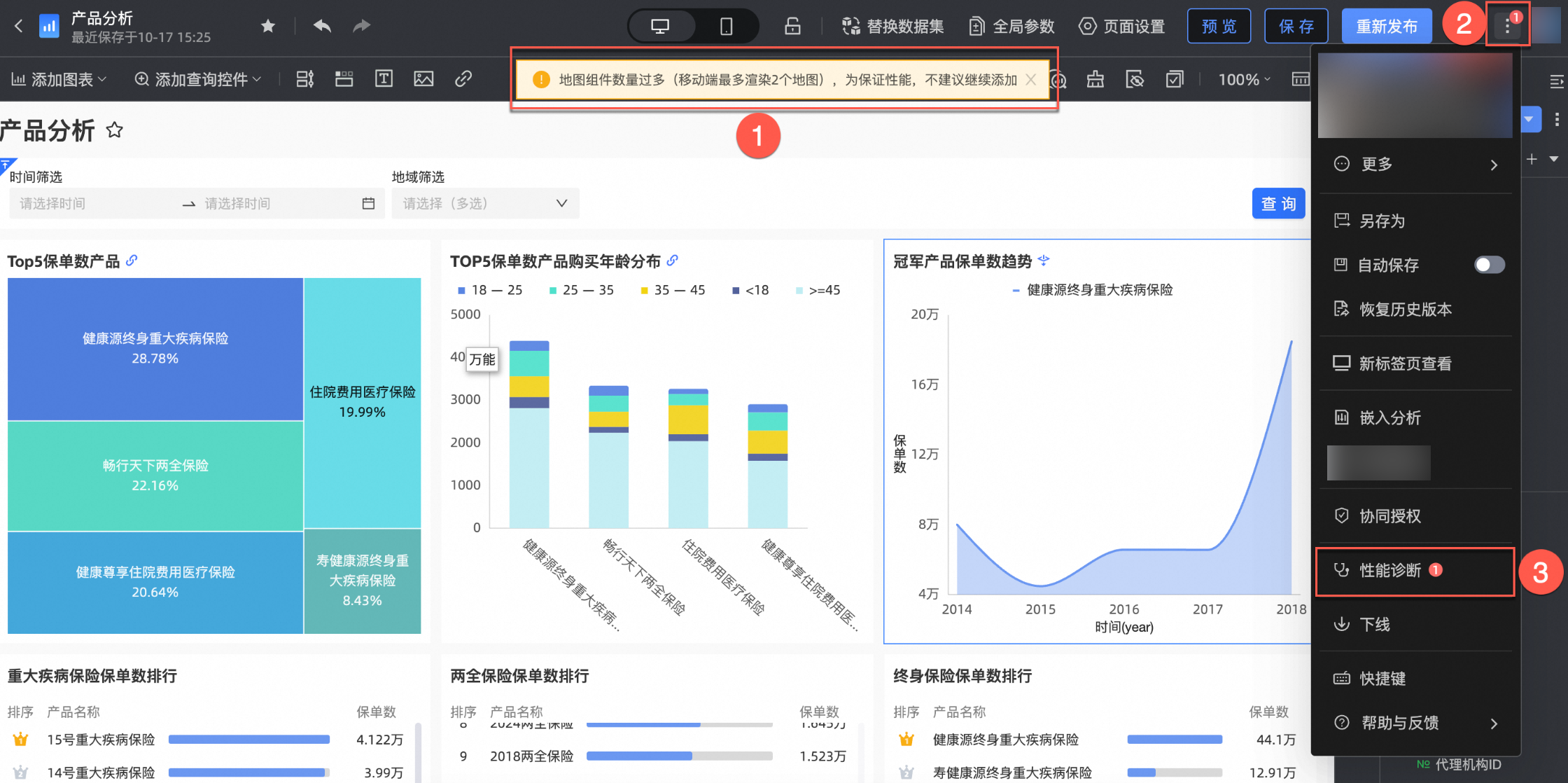
Task: Favorite the 产品分析 dashboard with the outline star
Action: coord(115,130)
